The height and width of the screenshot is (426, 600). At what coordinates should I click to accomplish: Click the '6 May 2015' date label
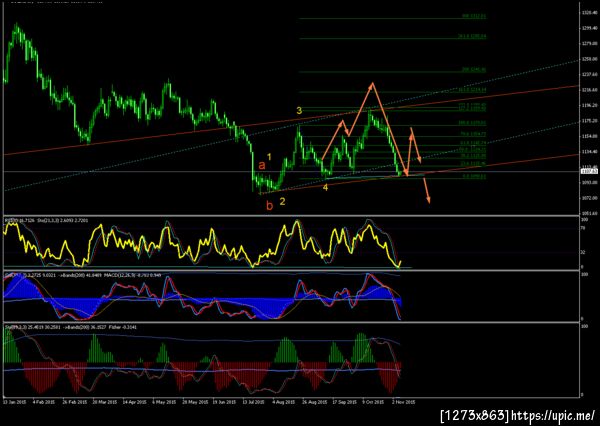tap(164, 402)
